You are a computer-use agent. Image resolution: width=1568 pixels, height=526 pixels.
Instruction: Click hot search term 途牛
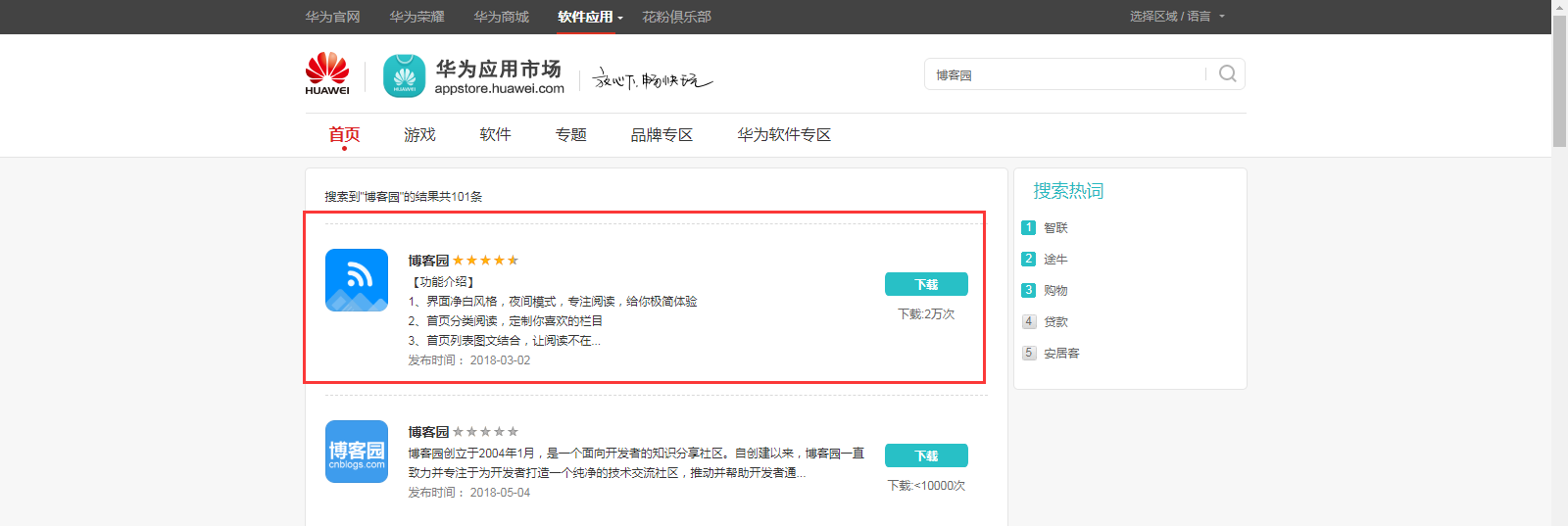1055,260
